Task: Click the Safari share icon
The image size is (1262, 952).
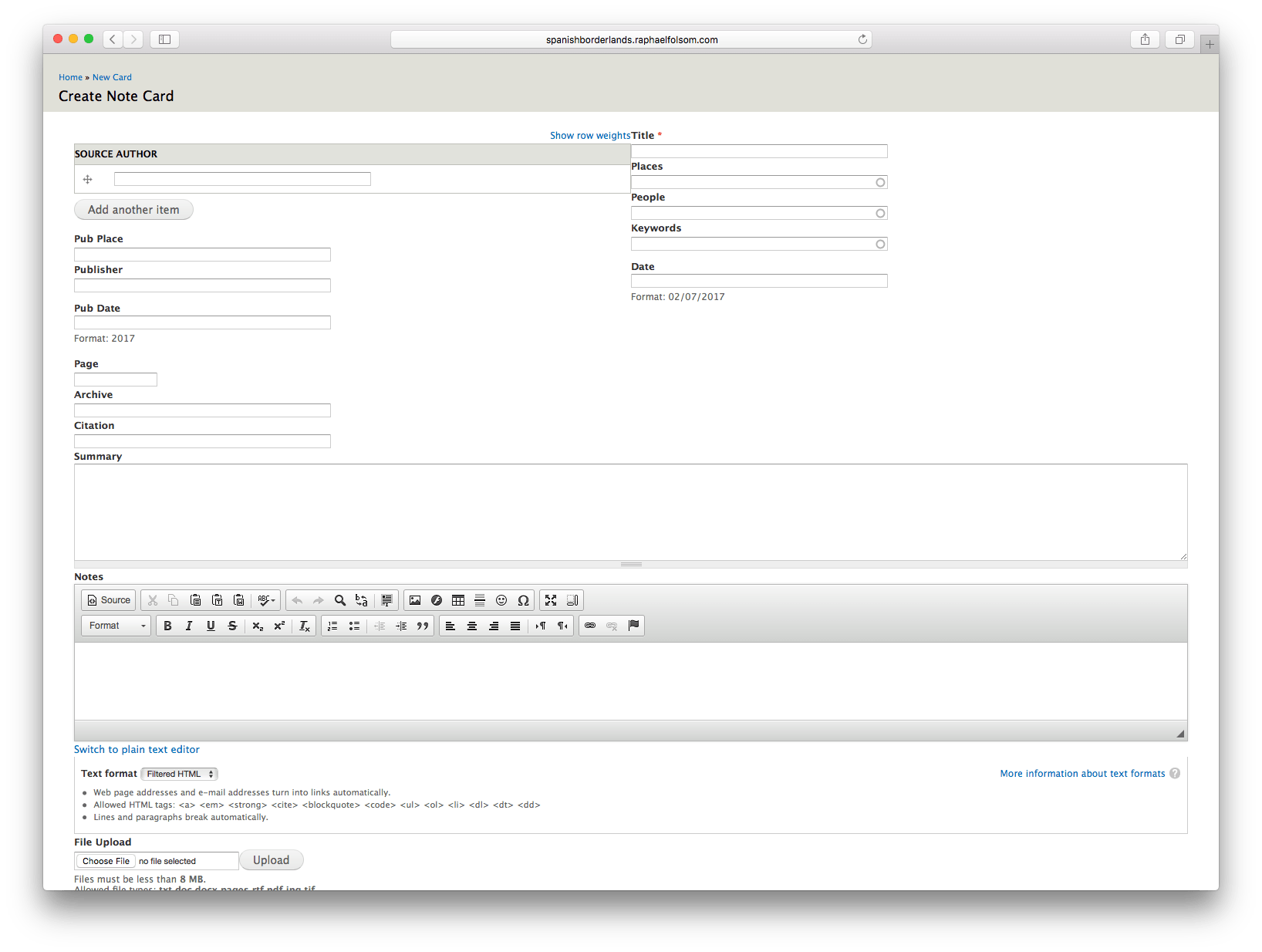Action: click(x=1145, y=39)
